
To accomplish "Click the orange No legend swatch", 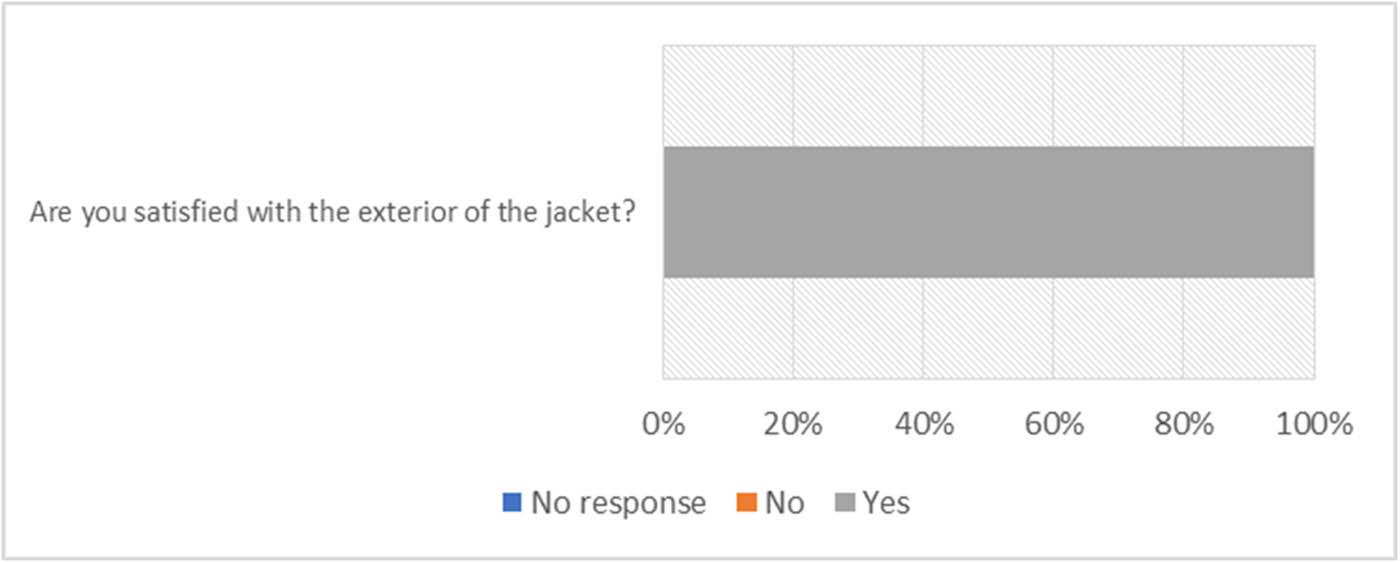I will (745, 502).
